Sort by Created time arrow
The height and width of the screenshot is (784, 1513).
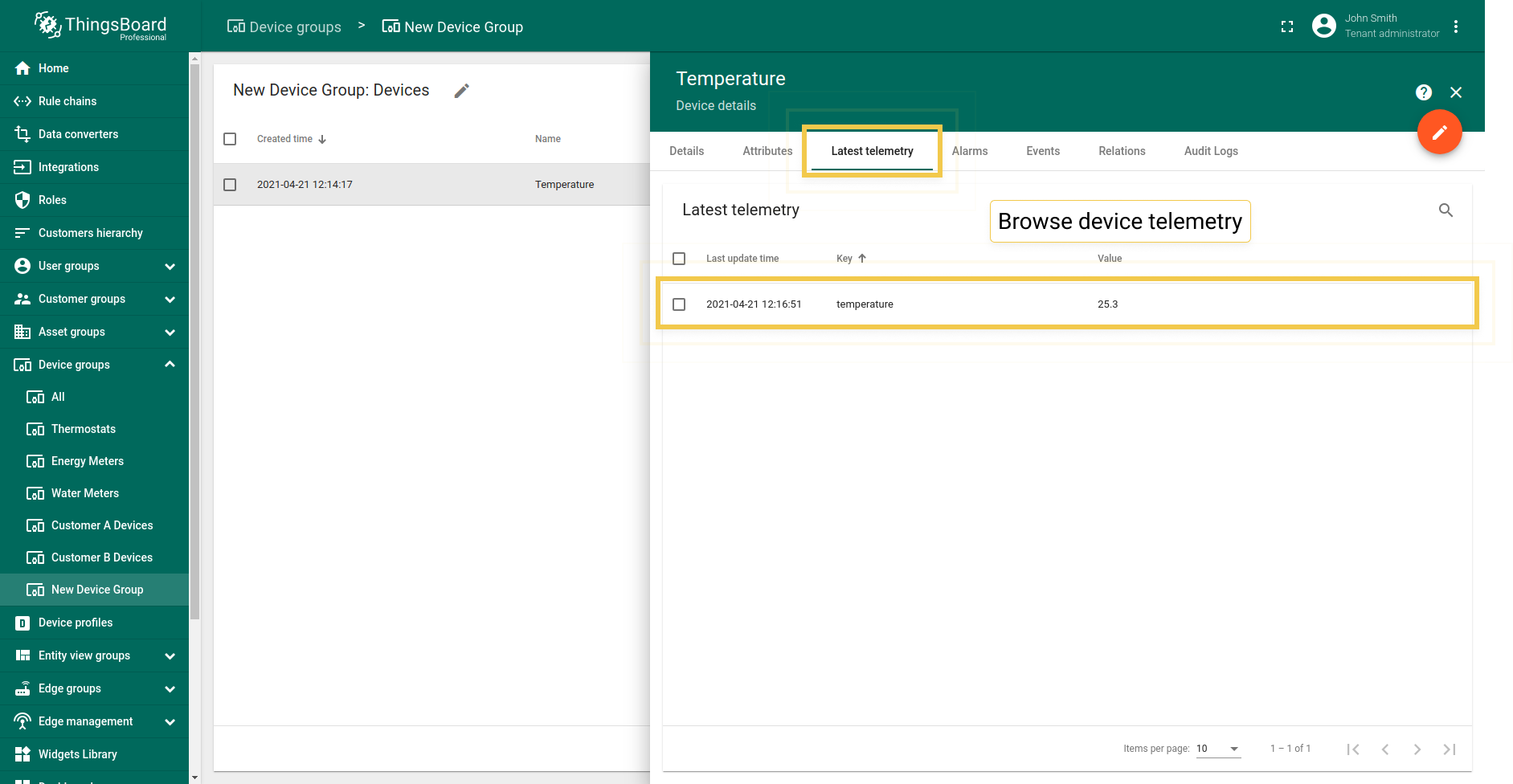(x=322, y=140)
